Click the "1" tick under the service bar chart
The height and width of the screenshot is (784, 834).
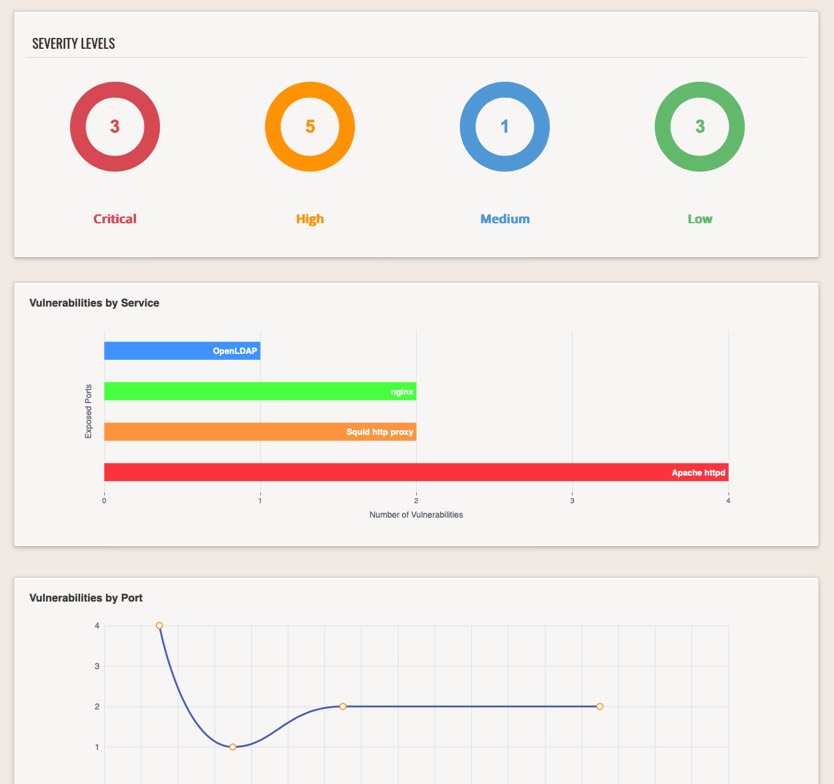[x=260, y=501]
